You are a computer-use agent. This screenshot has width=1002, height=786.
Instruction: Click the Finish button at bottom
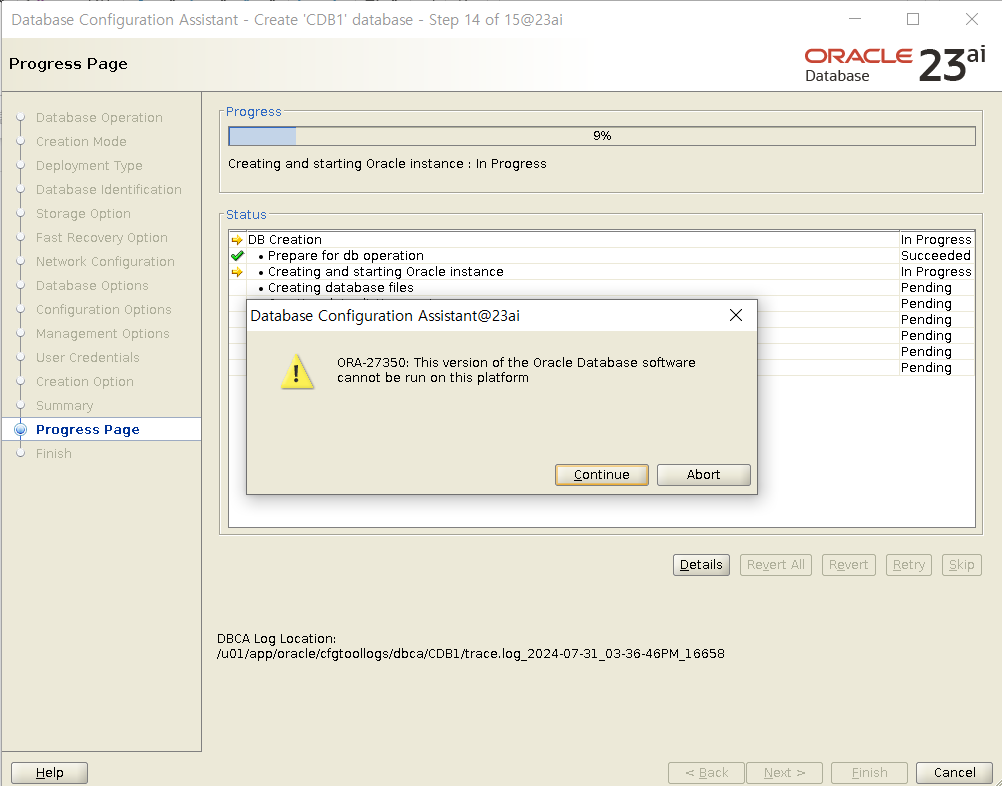pyautogui.click(x=869, y=773)
